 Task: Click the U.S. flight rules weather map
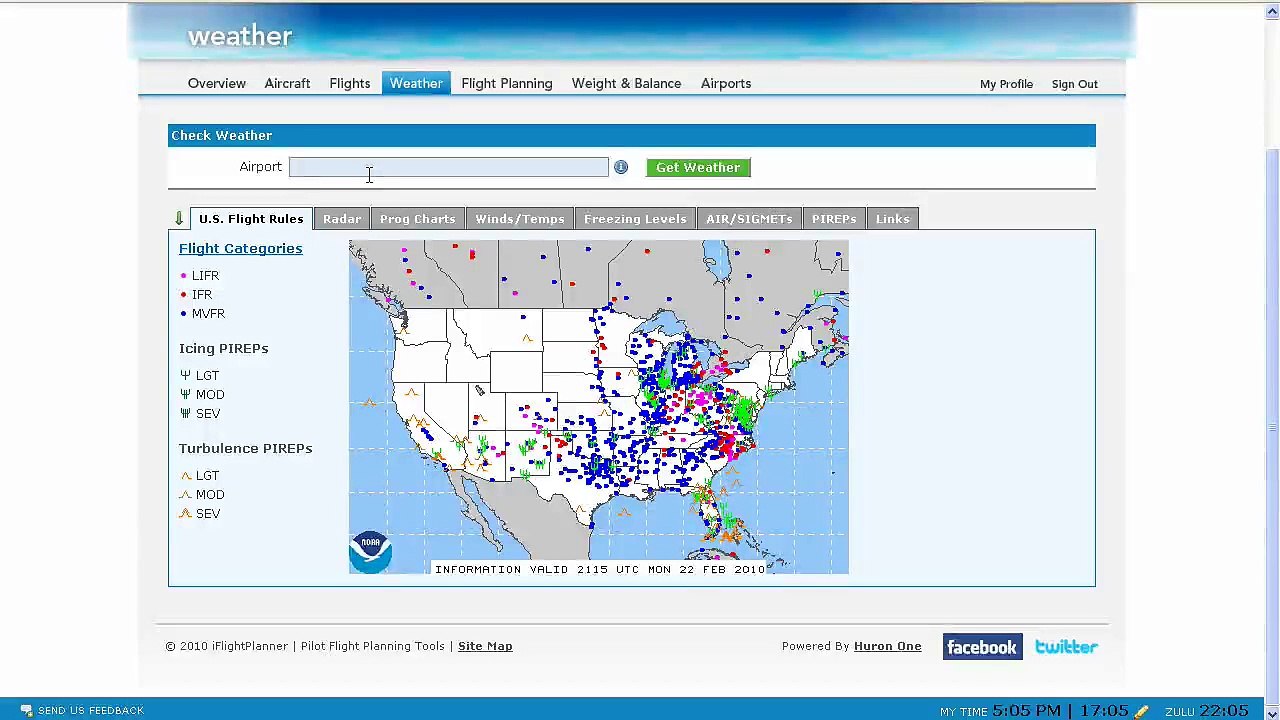pos(599,407)
